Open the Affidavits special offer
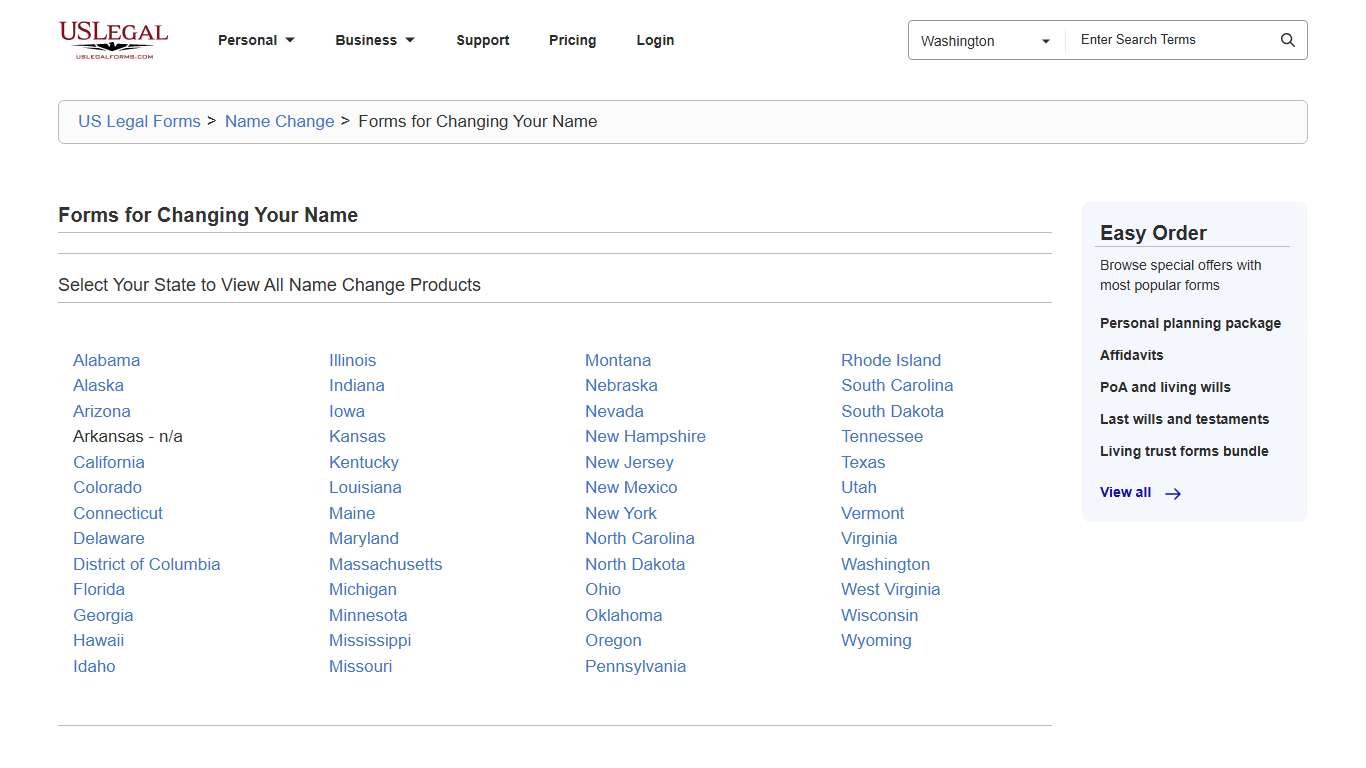This screenshot has width=1366, height=768. coord(1131,355)
